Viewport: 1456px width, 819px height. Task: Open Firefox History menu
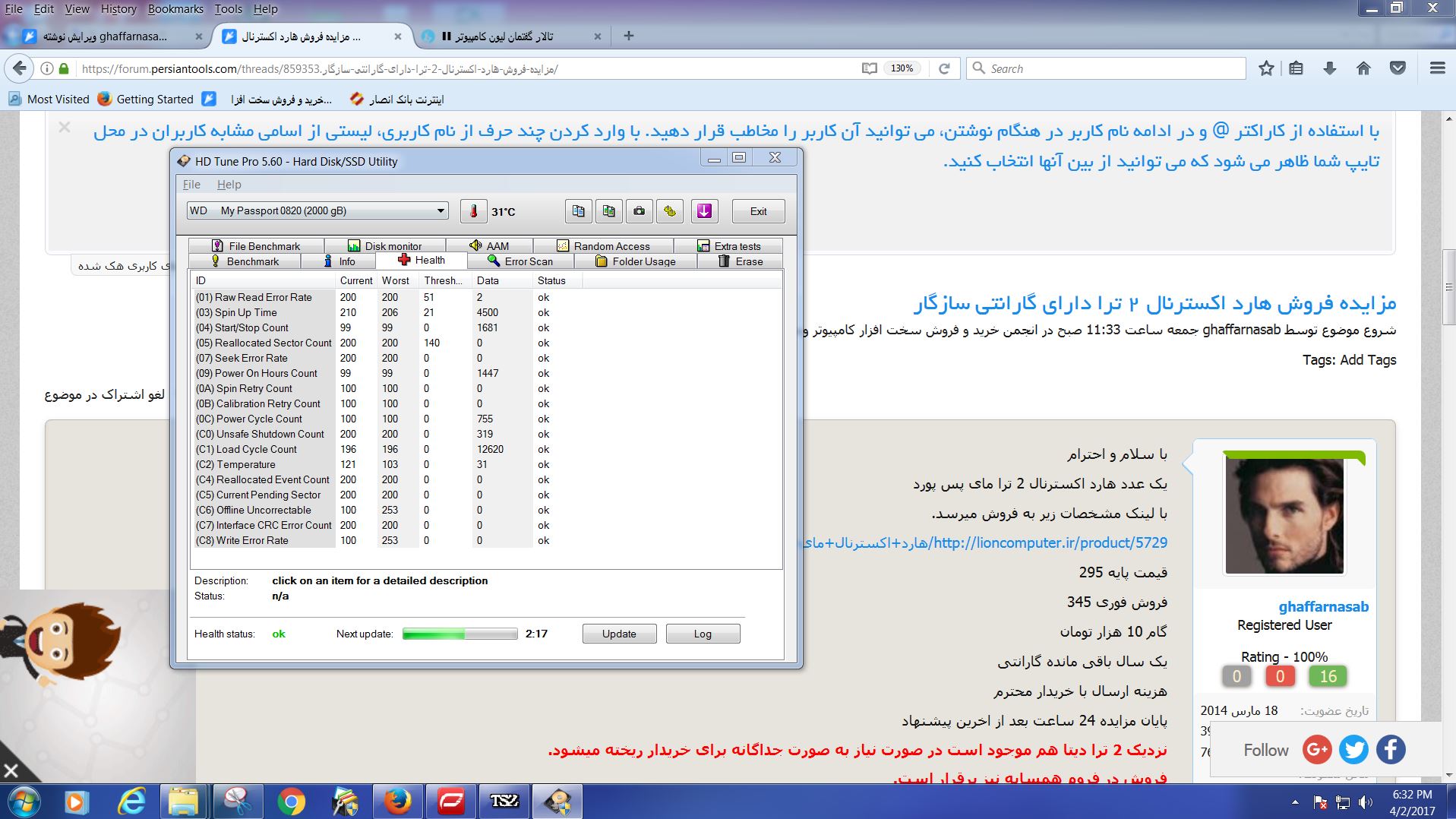118,9
